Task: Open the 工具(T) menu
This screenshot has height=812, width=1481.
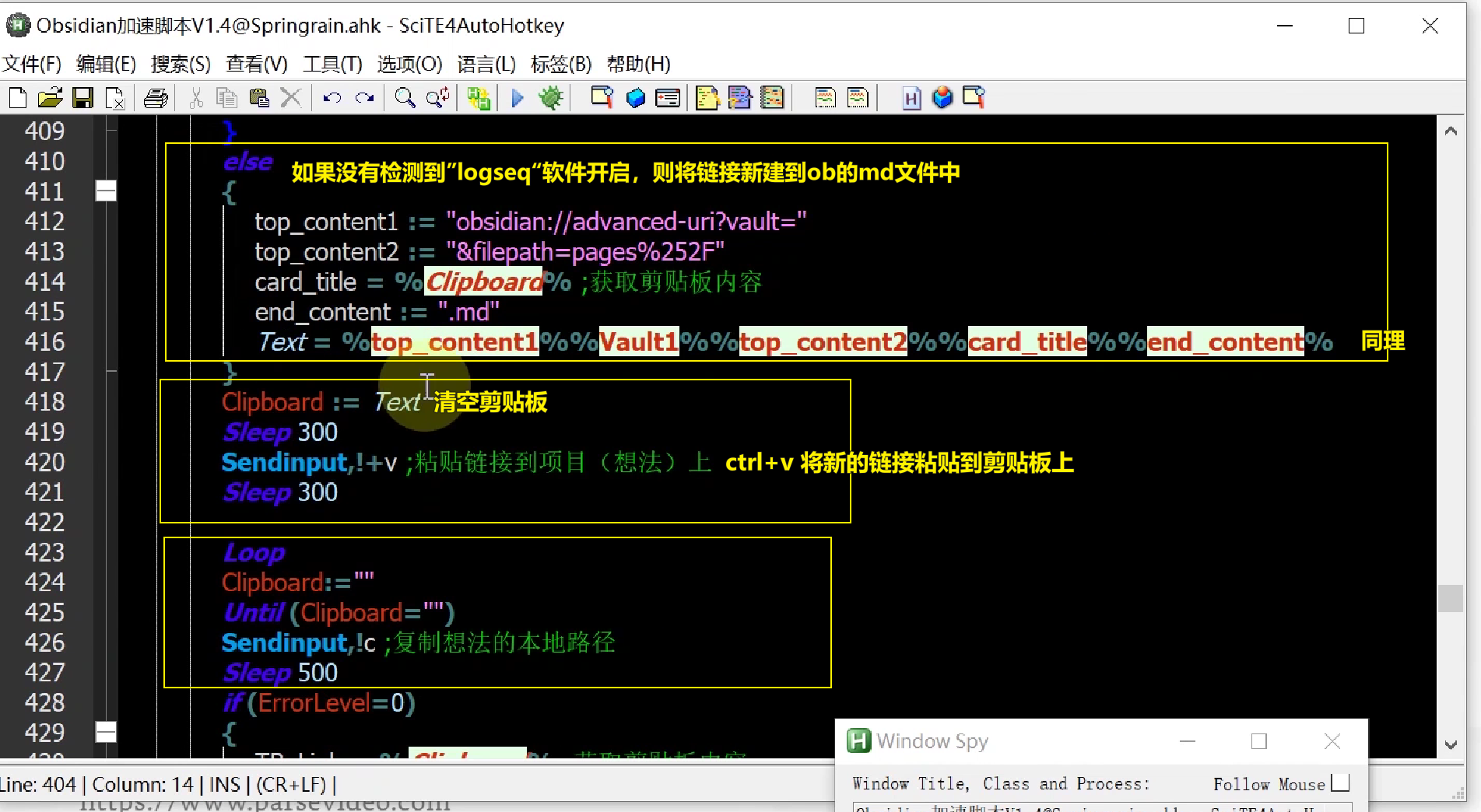Action: click(332, 64)
